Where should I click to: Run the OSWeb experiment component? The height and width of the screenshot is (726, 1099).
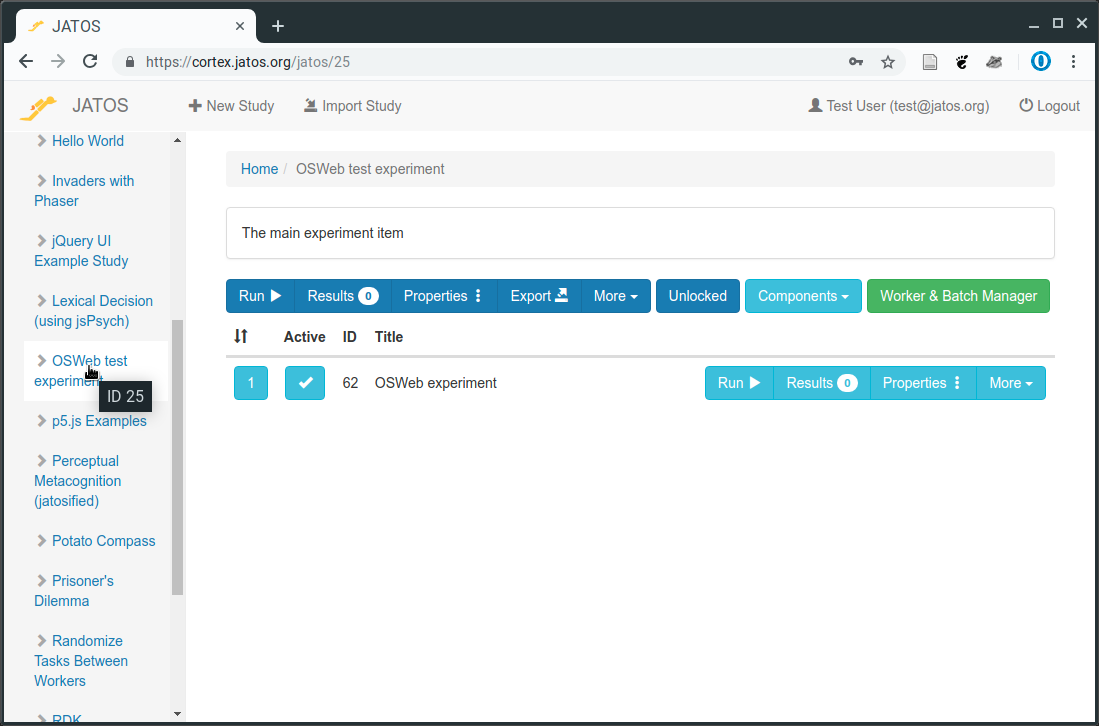(x=739, y=383)
